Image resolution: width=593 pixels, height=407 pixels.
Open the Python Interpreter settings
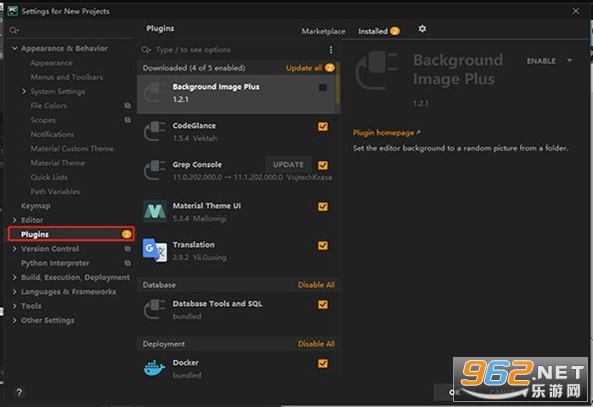[x=55, y=263]
